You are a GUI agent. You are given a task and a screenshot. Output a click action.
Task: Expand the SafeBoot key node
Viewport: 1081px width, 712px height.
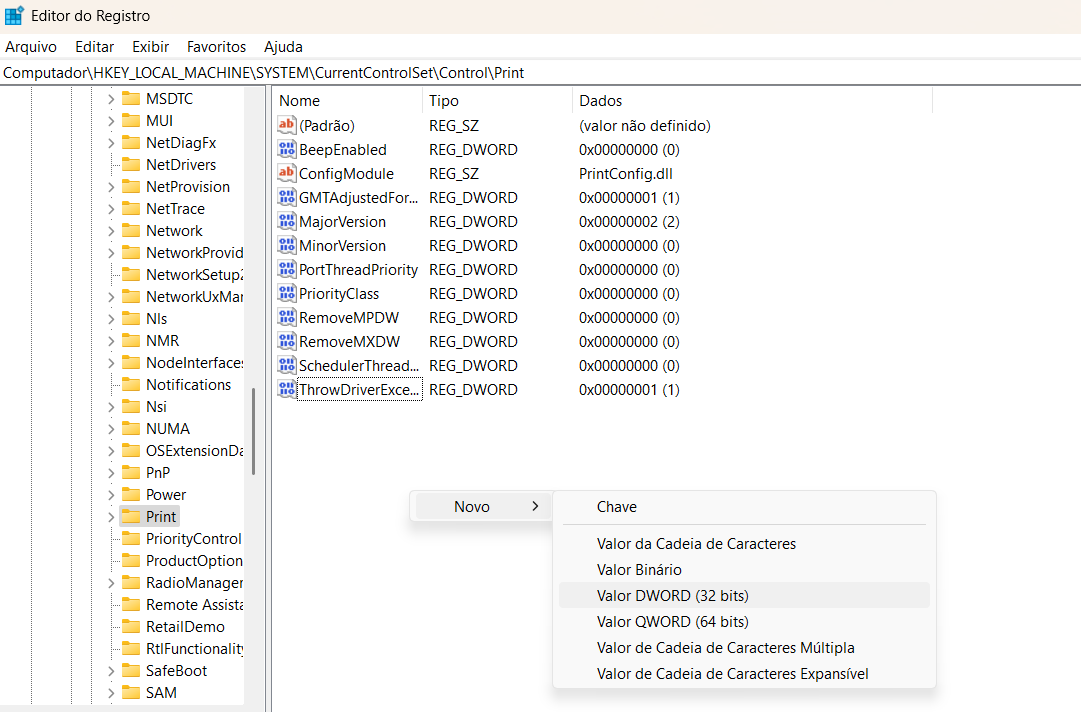click(111, 671)
